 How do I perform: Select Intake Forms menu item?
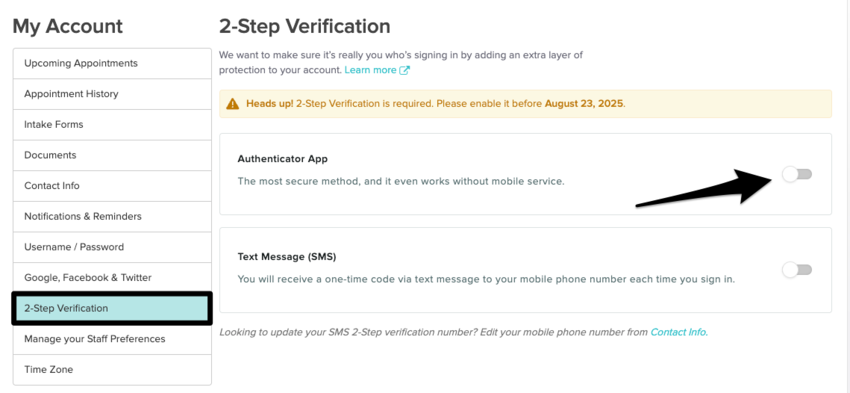click(112, 125)
